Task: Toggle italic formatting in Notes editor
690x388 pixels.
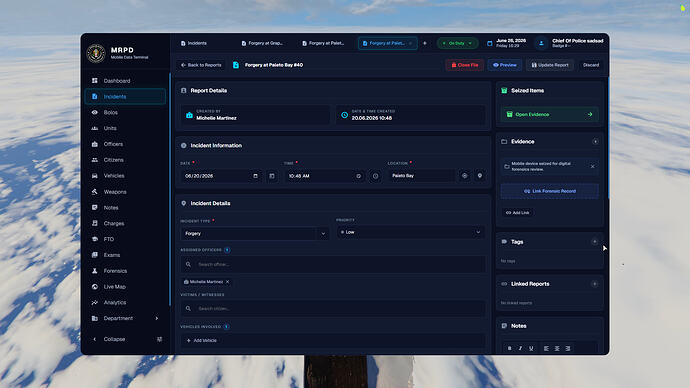Action: tap(520, 348)
